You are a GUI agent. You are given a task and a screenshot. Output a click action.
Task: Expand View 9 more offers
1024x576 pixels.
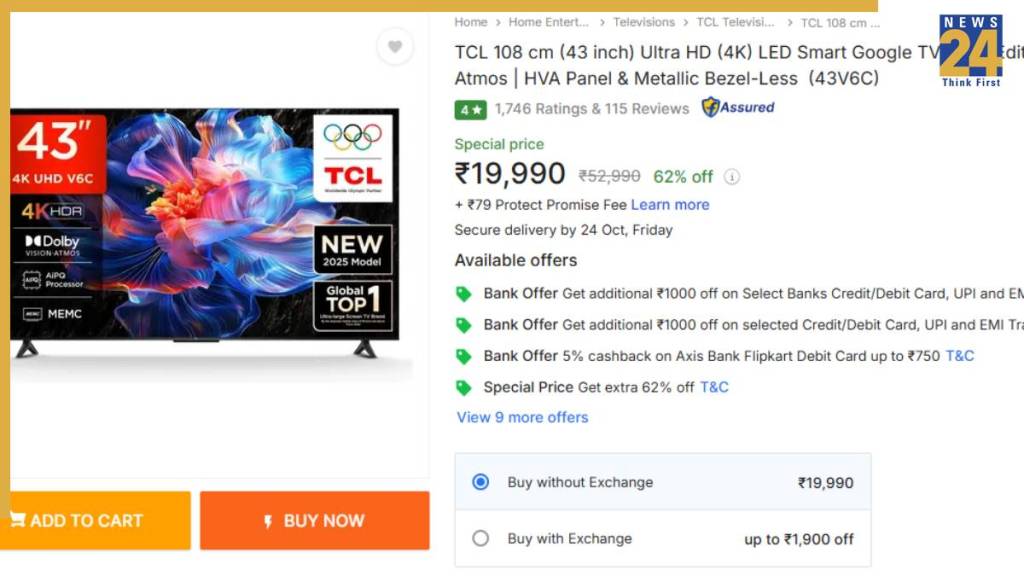pos(522,417)
